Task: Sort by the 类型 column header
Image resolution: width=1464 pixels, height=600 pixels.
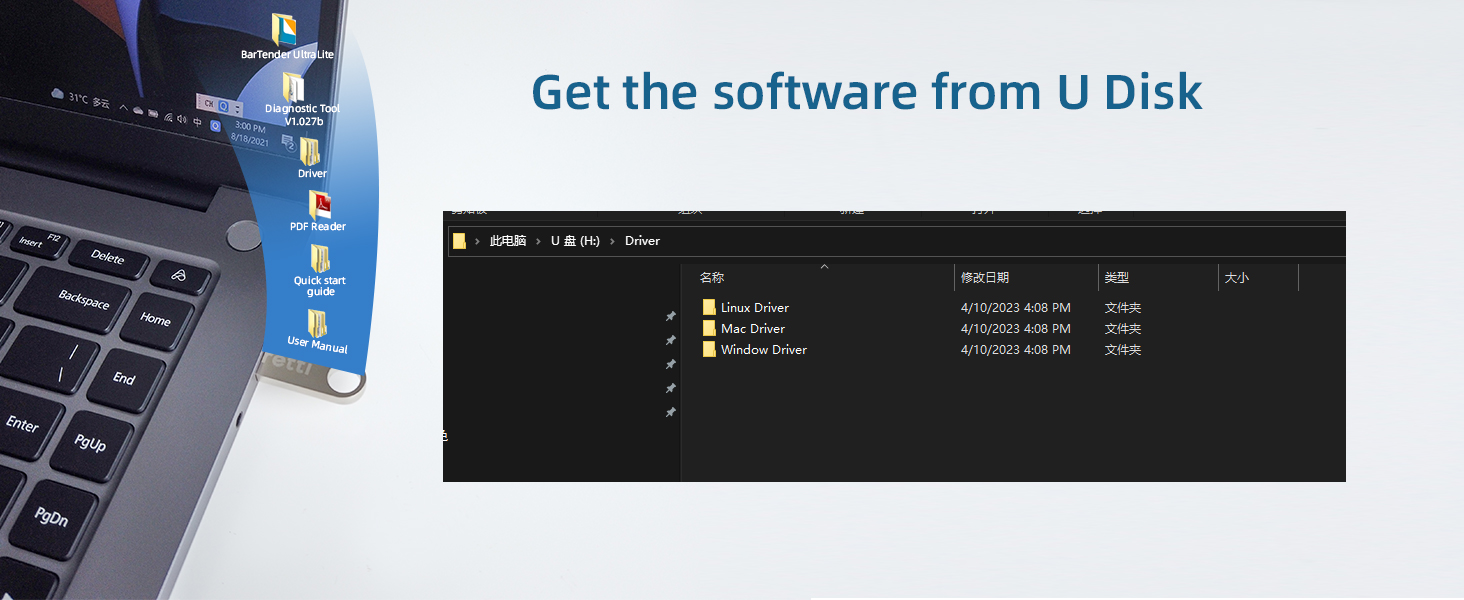Action: click(x=1117, y=278)
